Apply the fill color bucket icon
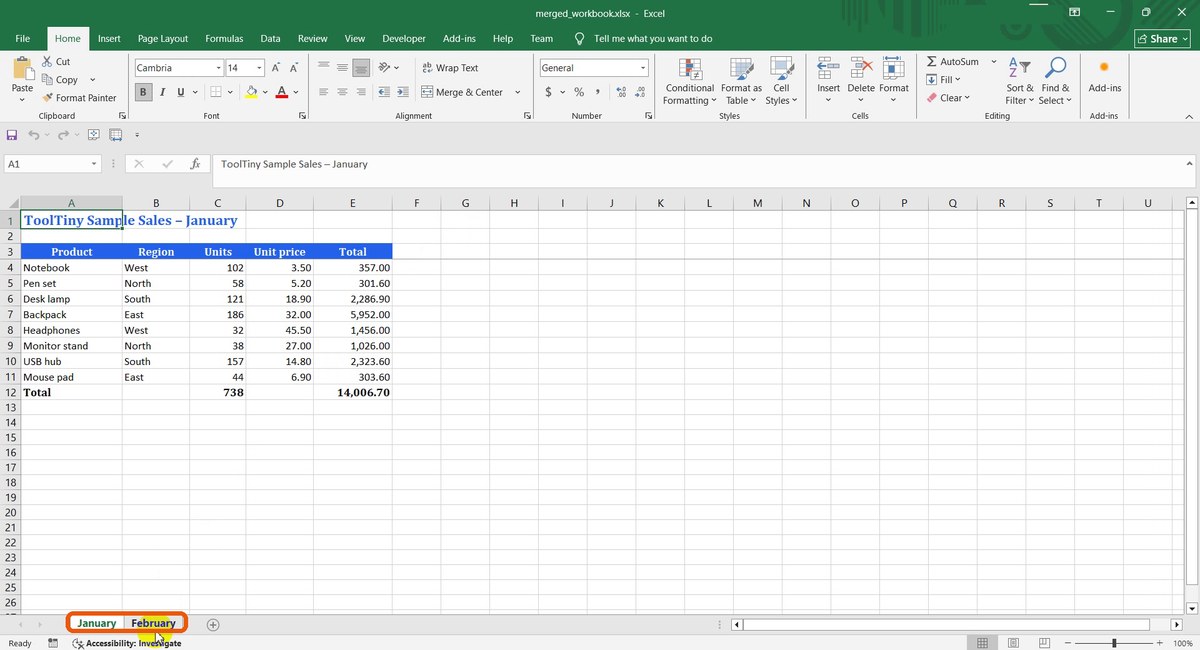This screenshot has height=650, width=1200. pos(252,92)
